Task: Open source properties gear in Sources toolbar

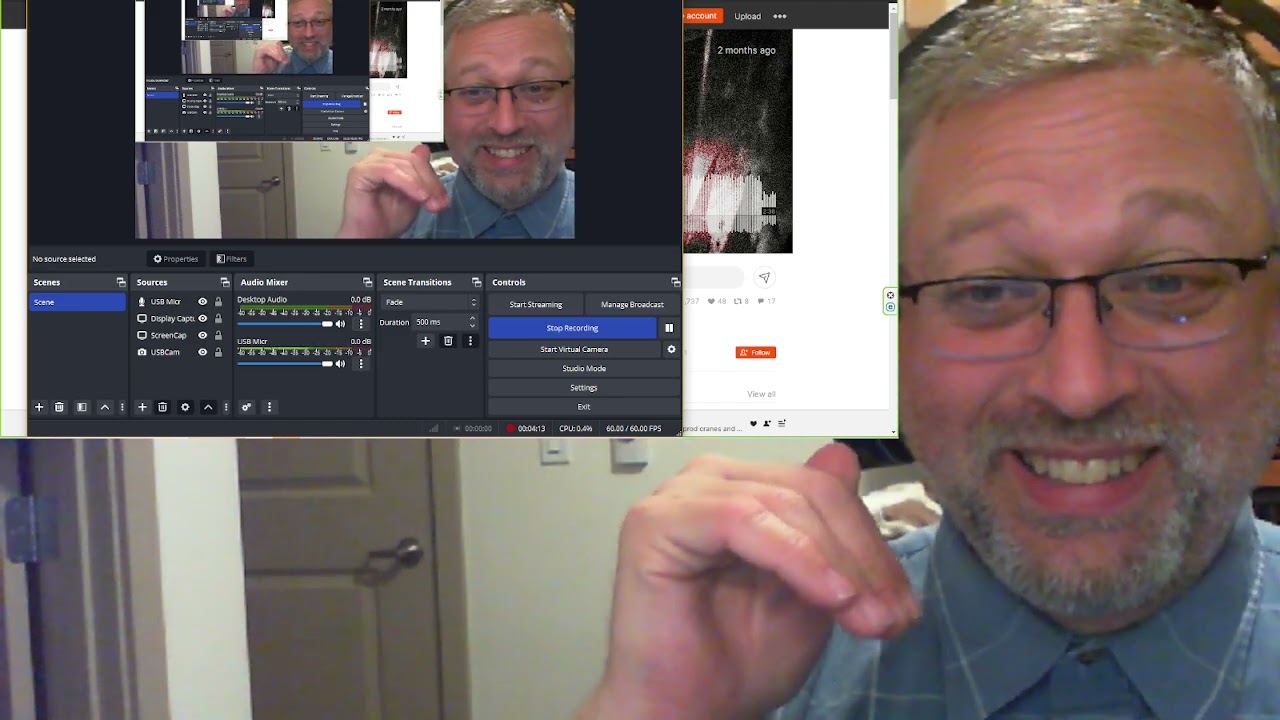Action: coord(185,407)
